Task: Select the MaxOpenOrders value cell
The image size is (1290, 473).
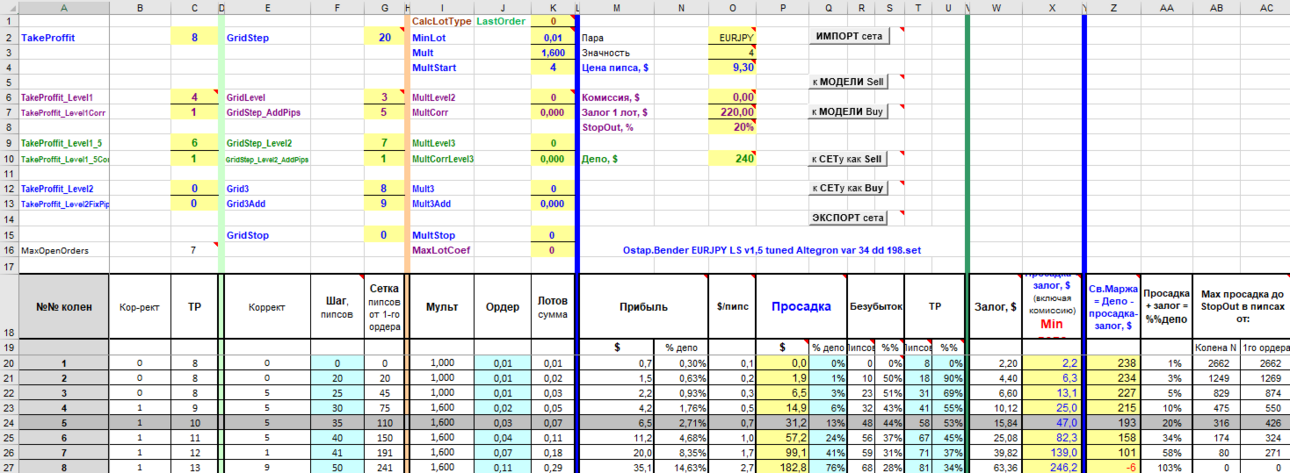Action: (x=194, y=248)
